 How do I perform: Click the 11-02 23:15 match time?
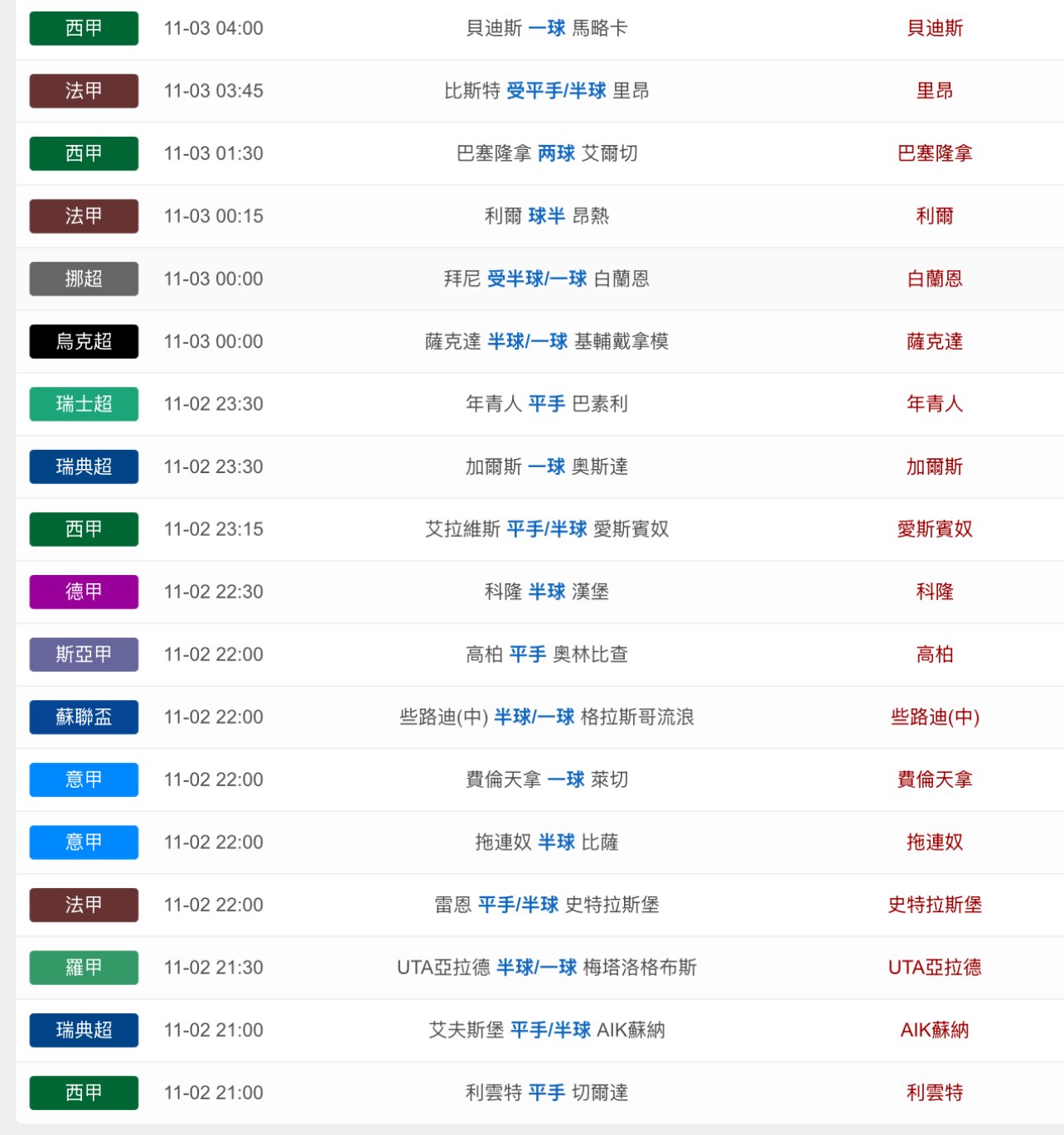point(214,529)
